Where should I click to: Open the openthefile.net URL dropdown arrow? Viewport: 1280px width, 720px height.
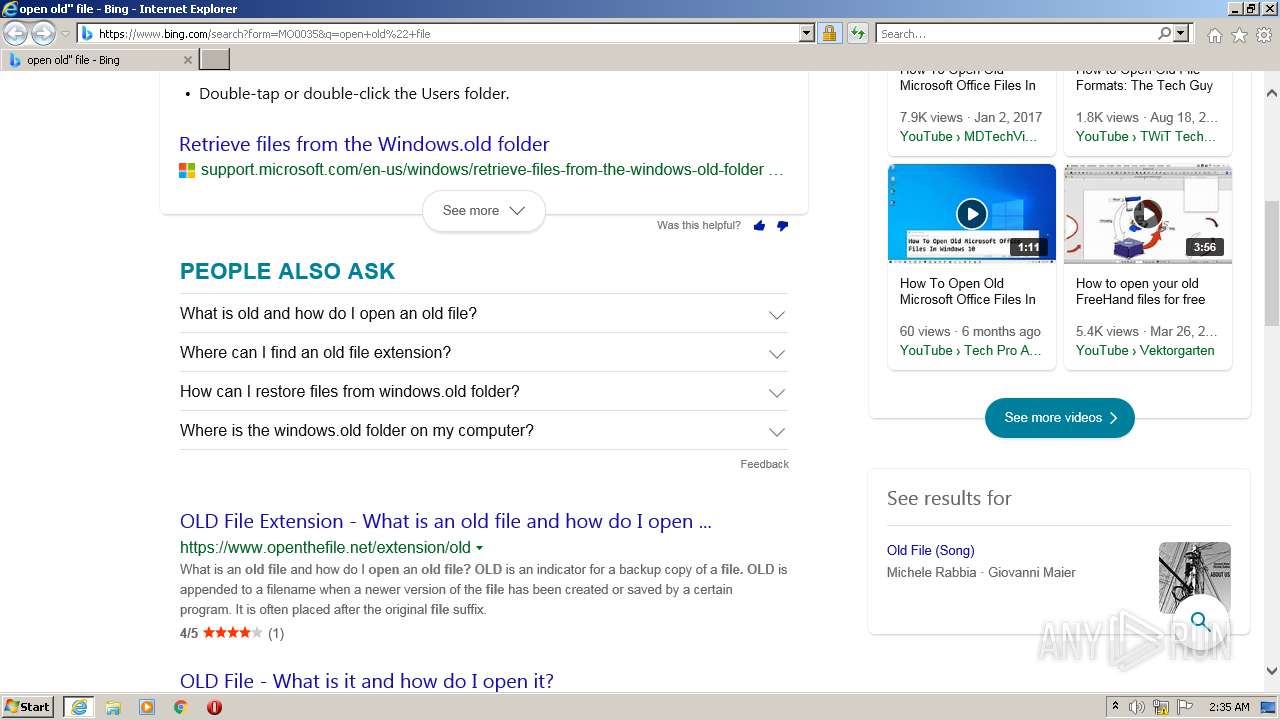[480, 548]
